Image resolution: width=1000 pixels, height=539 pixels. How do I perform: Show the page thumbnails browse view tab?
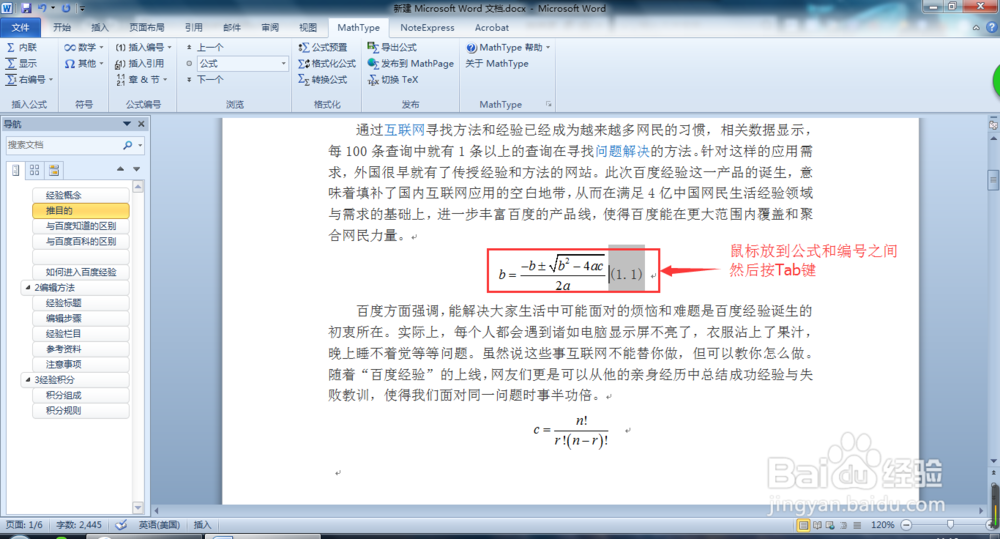tap(35, 170)
